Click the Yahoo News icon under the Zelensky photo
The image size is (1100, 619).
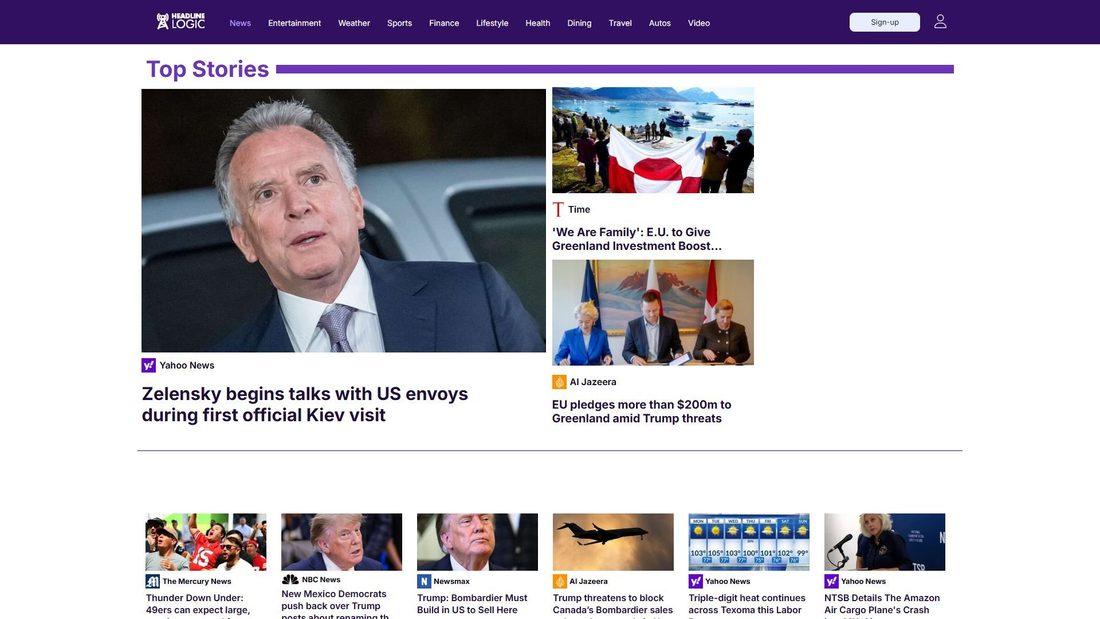[149, 365]
